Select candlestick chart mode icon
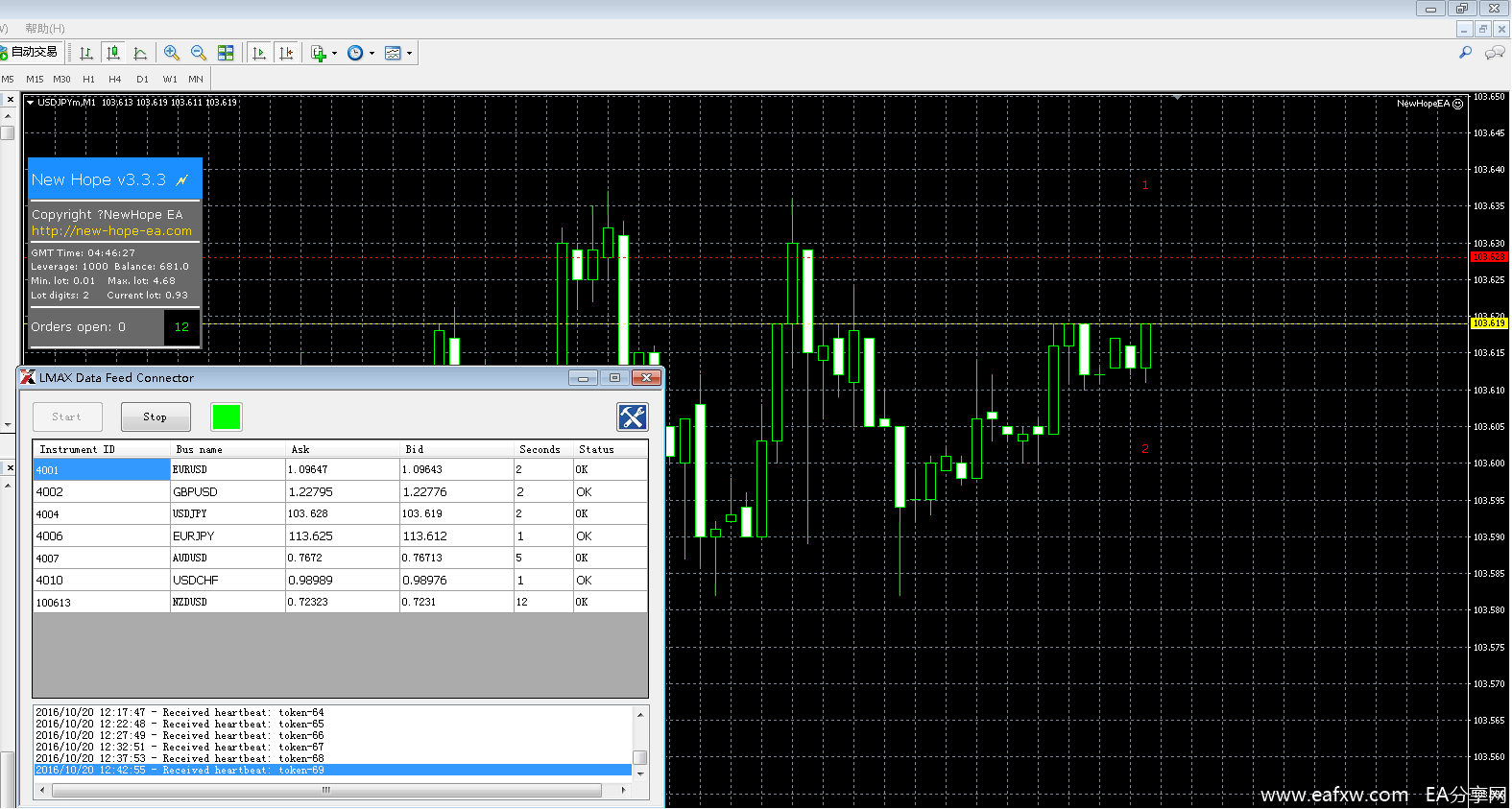The height and width of the screenshot is (809, 1512). (113, 54)
